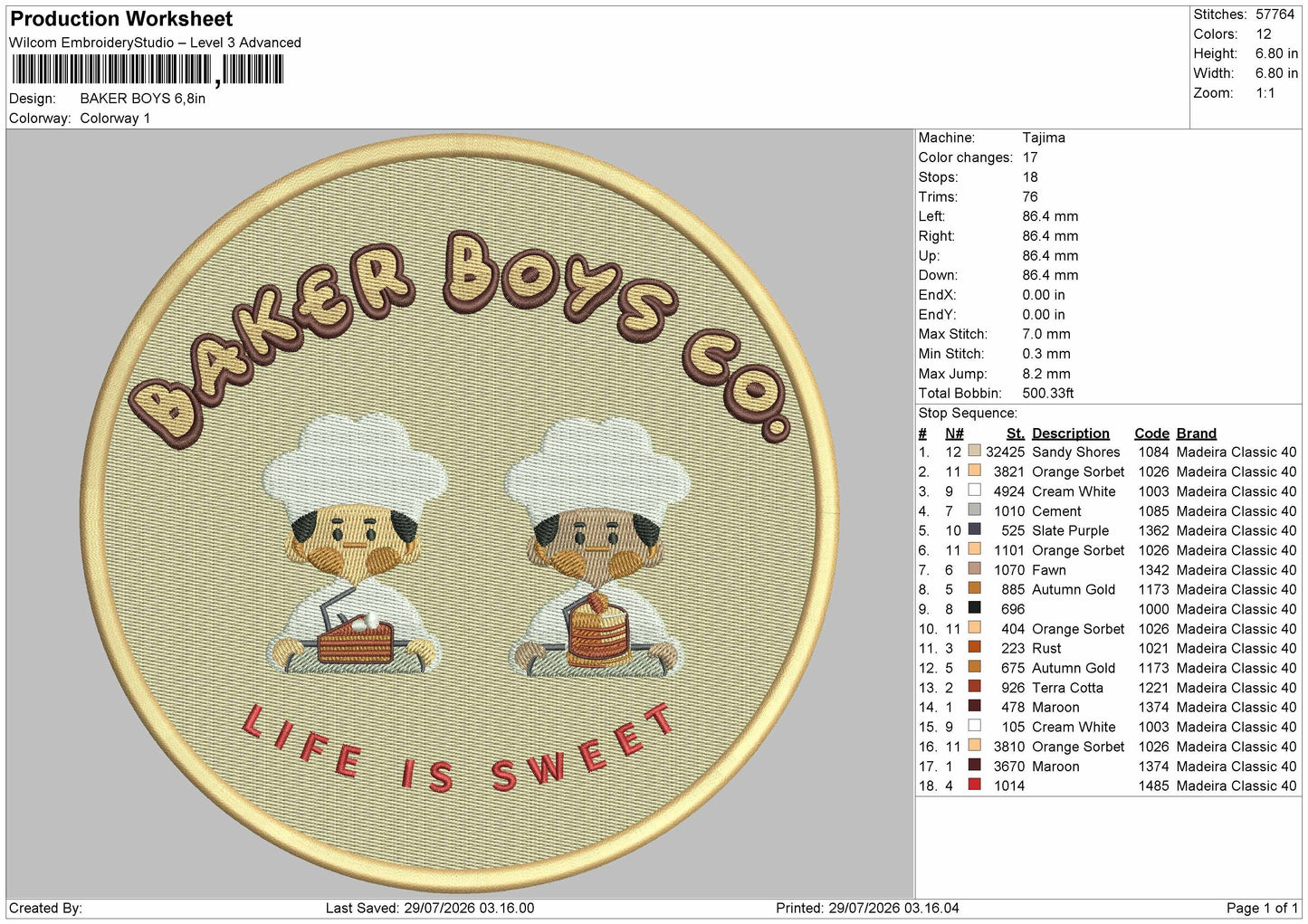Select the Maroon swatch in row 17
The width and height of the screenshot is (1308, 924).
pos(974,765)
